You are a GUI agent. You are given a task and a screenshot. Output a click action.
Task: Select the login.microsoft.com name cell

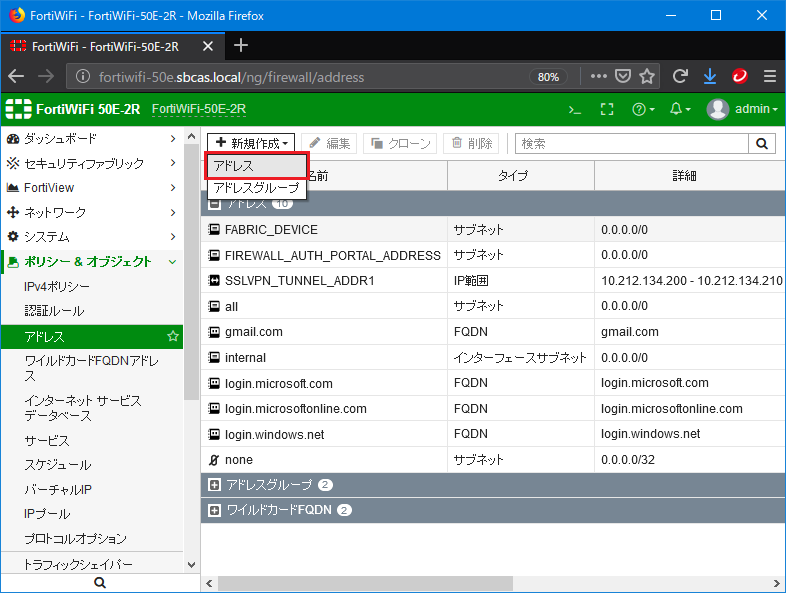(x=324, y=383)
